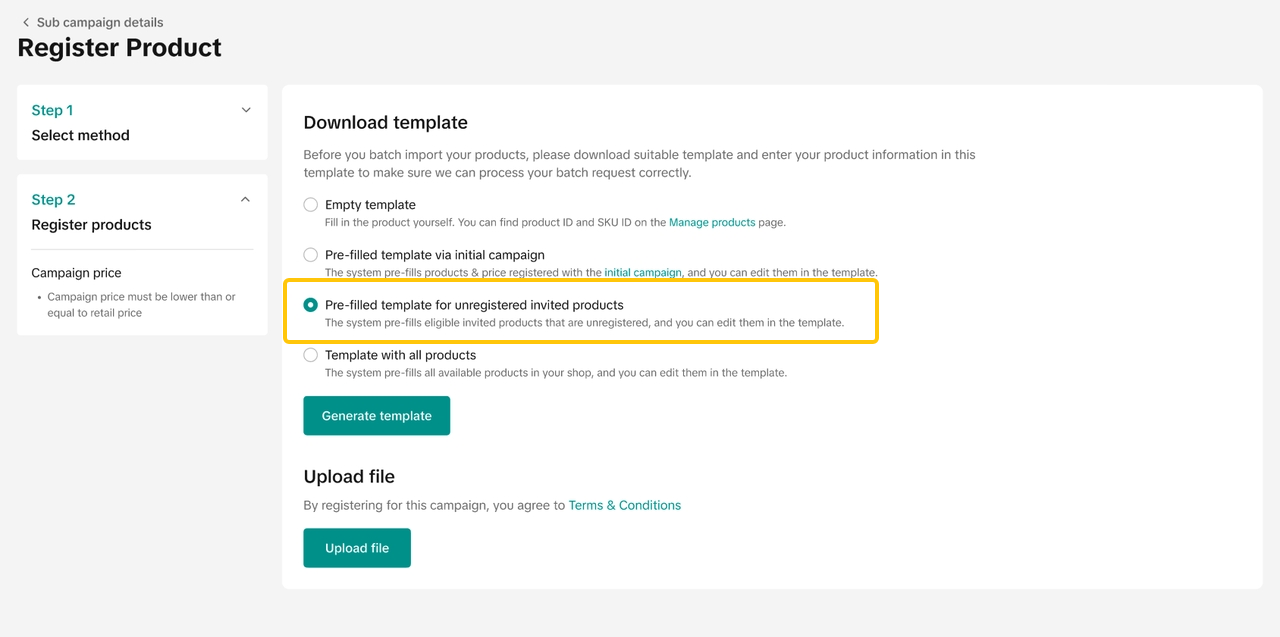The width and height of the screenshot is (1280, 637).
Task: Click the back arrow beside Sub campaign details
Action: pos(26,22)
